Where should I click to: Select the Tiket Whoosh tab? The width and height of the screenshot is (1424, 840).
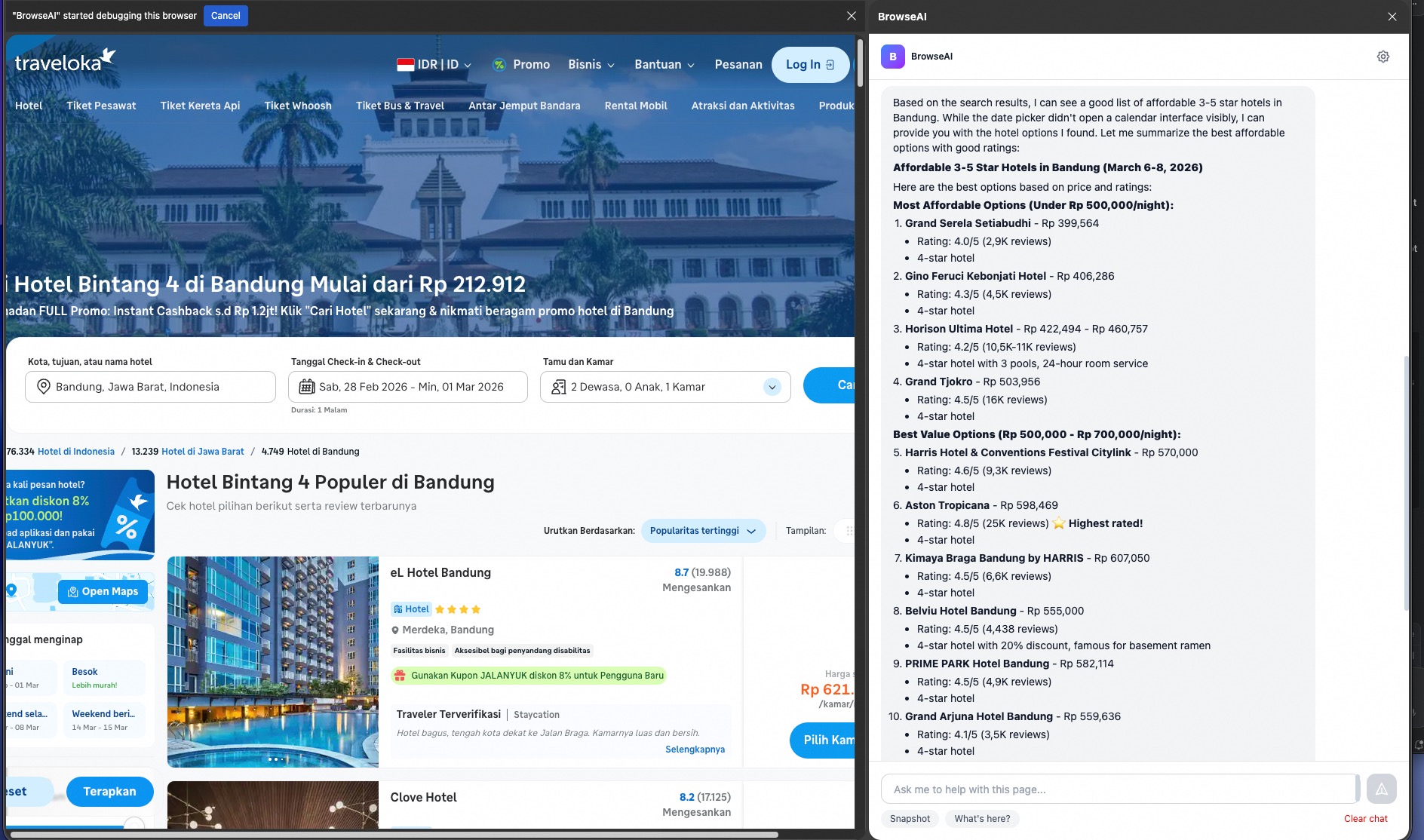298,106
